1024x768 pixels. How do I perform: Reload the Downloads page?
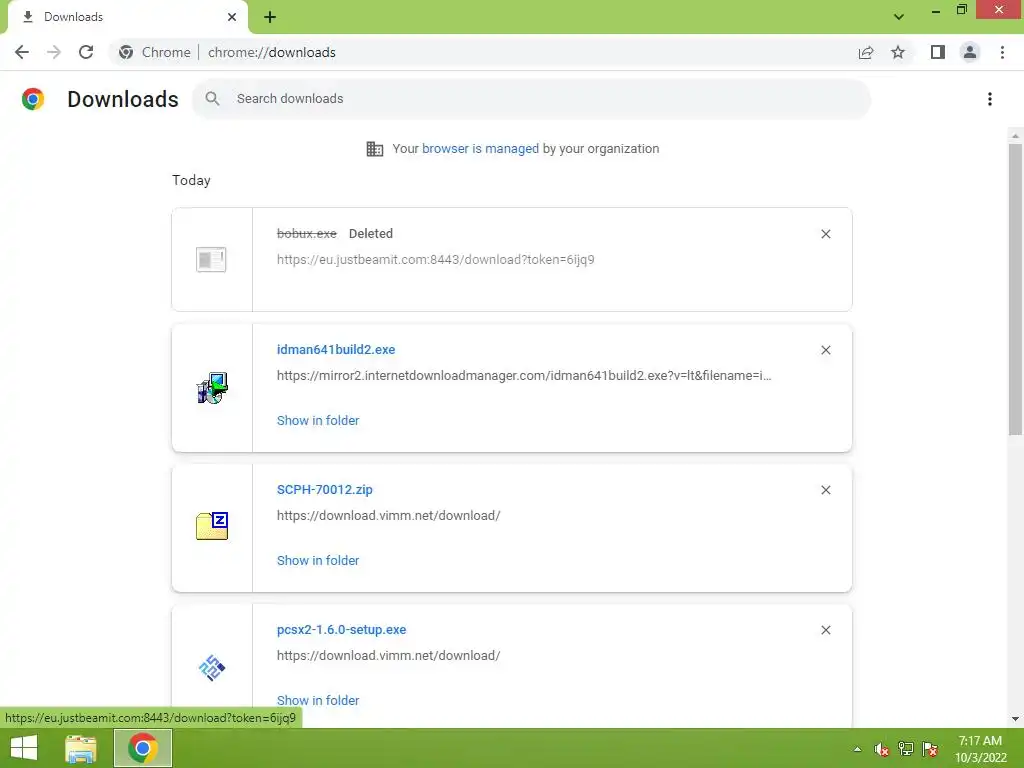coord(86,52)
